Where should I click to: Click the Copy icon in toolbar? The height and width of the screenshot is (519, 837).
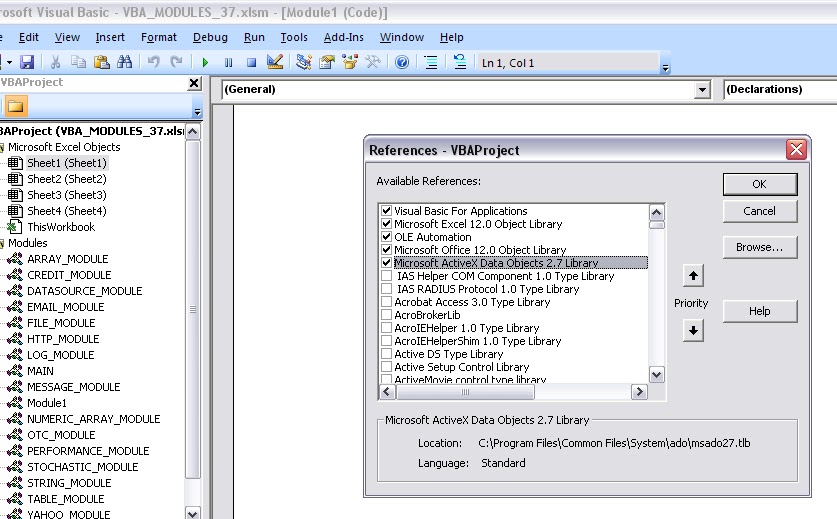pos(78,62)
